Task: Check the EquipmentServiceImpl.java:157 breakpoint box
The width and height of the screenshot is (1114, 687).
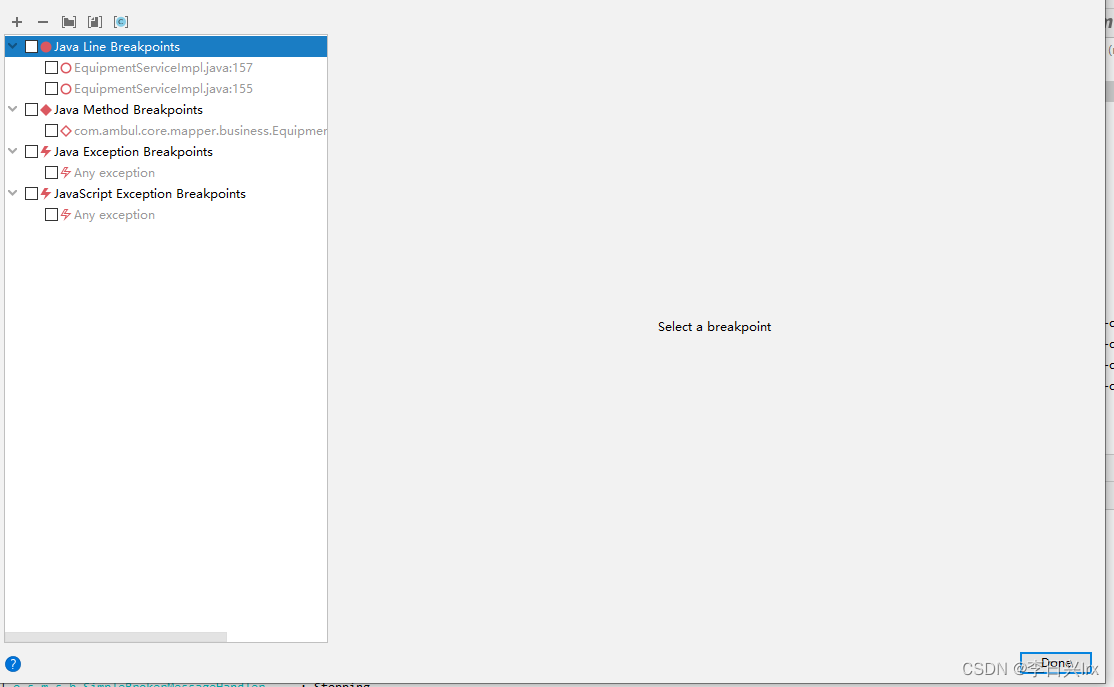Action: (x=51, y=67)
